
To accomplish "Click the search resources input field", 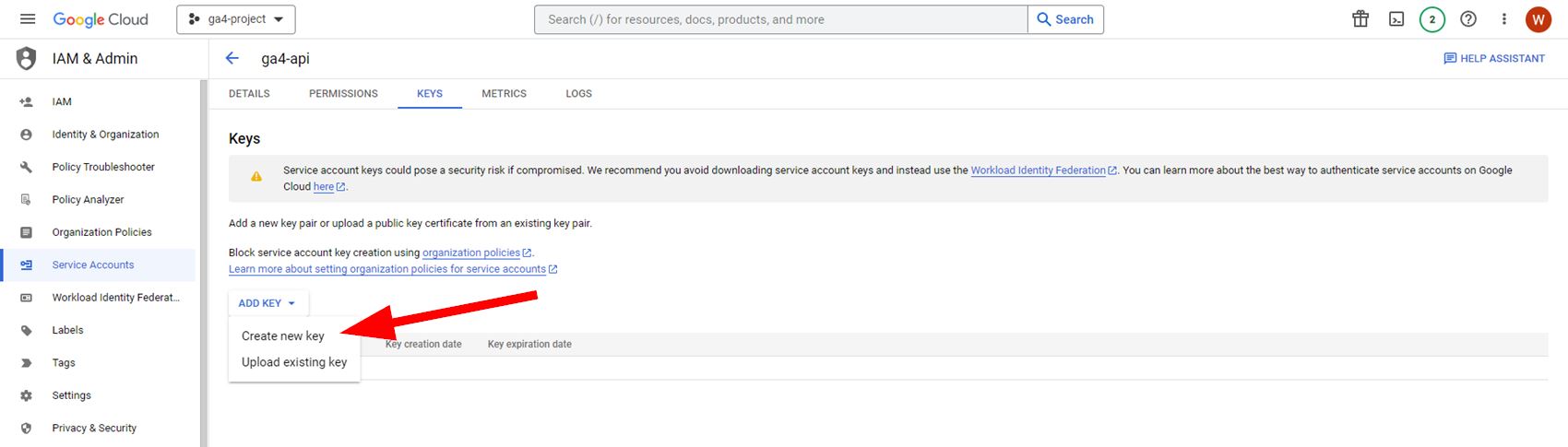I will pos(780,19).
